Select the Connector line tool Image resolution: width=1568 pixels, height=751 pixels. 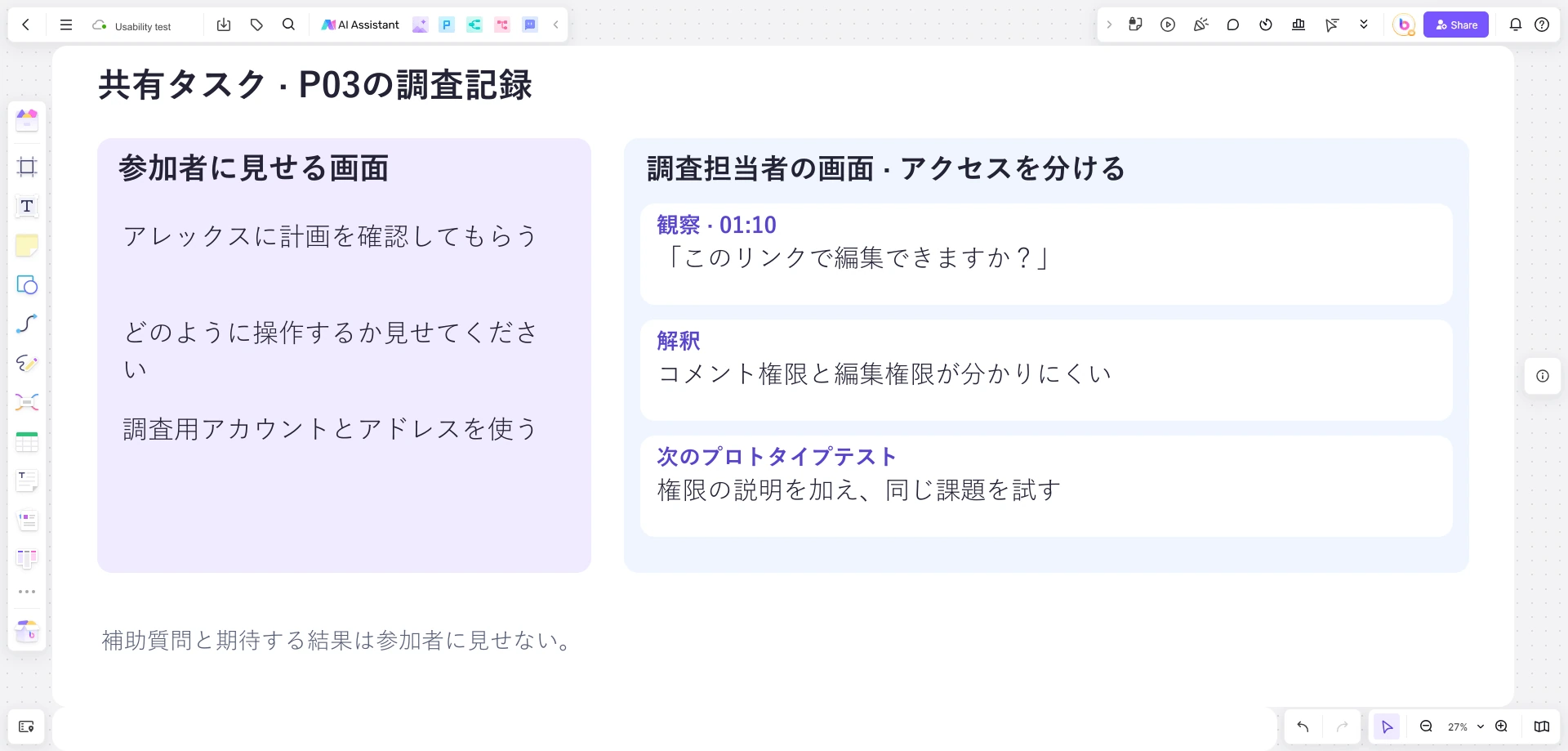coord(27,324)
